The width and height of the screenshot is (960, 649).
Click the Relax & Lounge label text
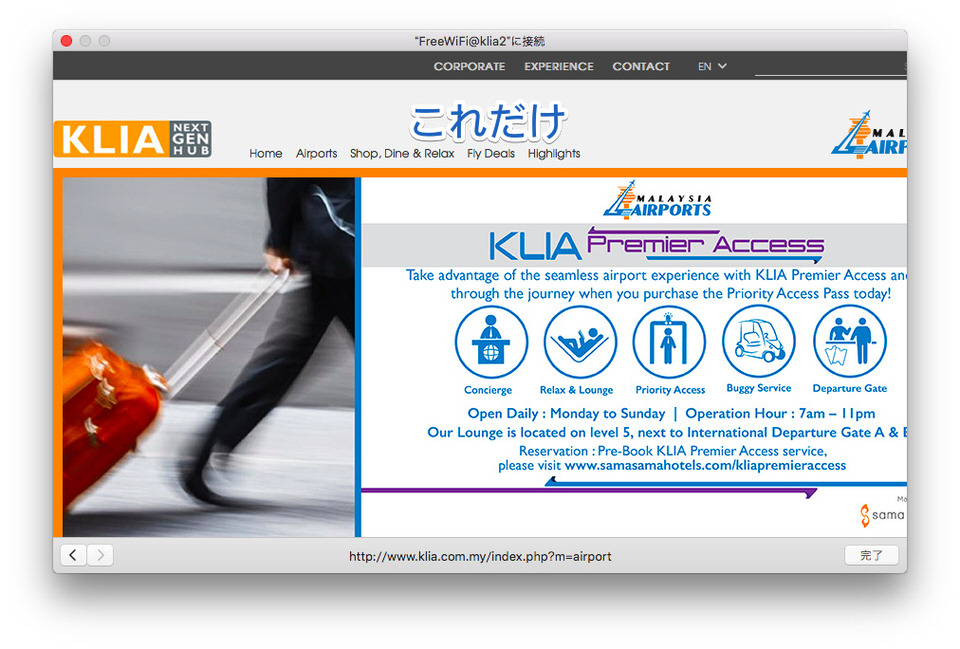pyautogui.click(x=576, y=390)
